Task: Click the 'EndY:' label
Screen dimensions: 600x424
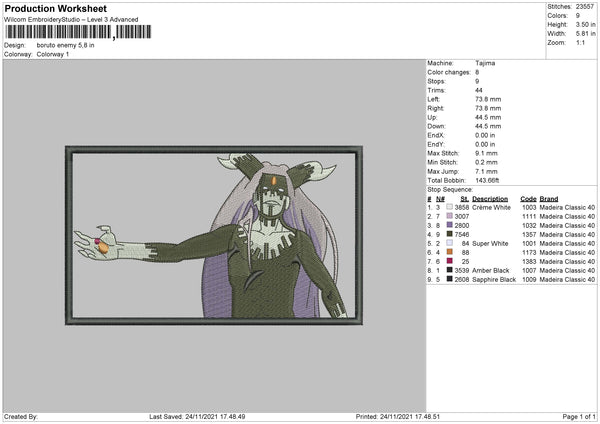Action: coord(436,144)
